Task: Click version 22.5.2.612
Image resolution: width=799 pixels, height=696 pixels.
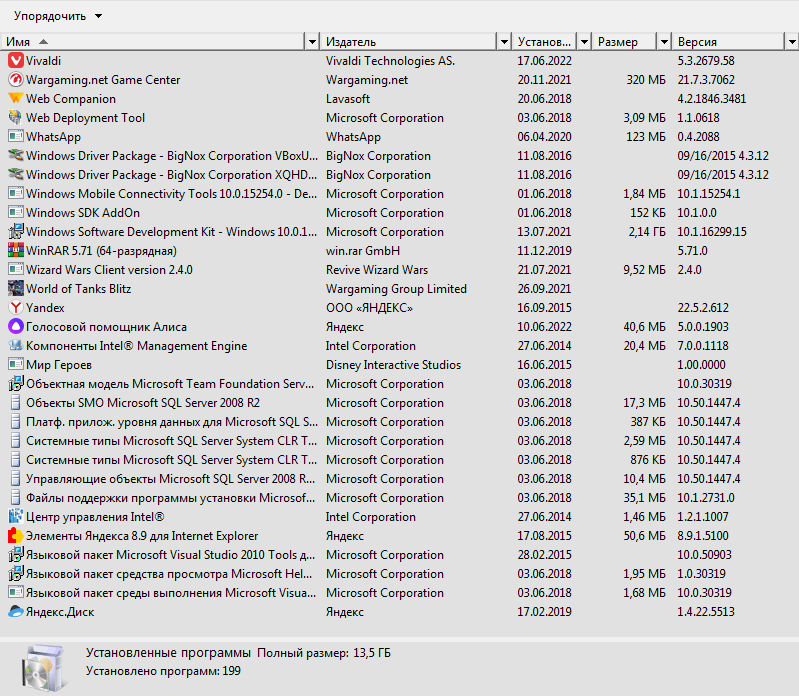Action: pos(703,308)
